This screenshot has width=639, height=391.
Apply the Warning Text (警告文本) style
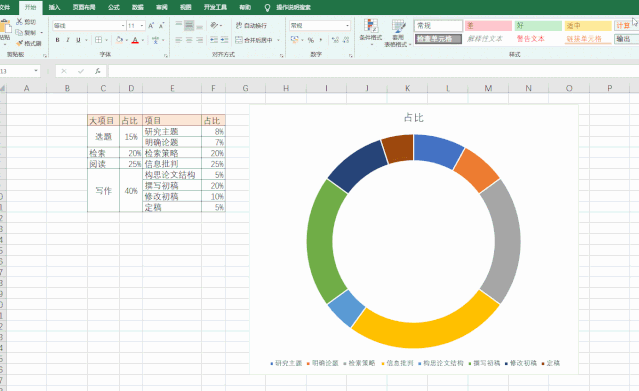pyautogui.click(x=538, y=39)
